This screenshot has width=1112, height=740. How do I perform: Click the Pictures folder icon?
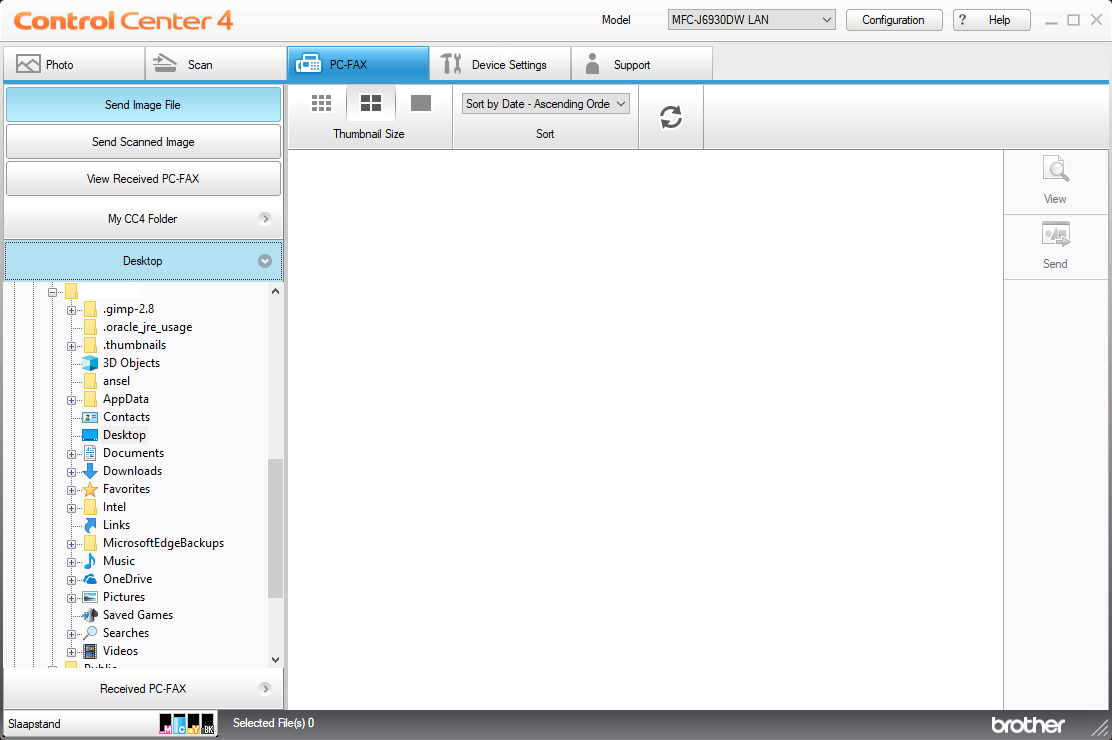tap(90, 597)
